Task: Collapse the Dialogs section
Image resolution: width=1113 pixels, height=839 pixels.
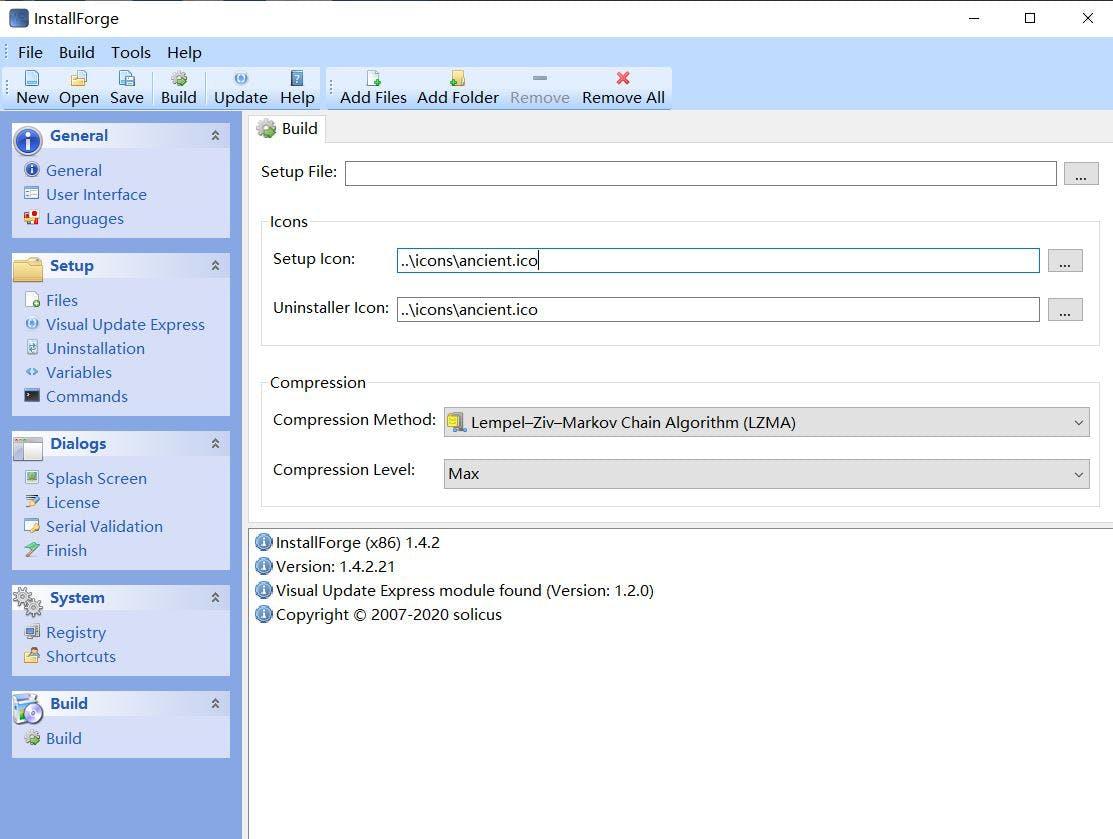Action: pyautogui.click(x=214, y=443)
